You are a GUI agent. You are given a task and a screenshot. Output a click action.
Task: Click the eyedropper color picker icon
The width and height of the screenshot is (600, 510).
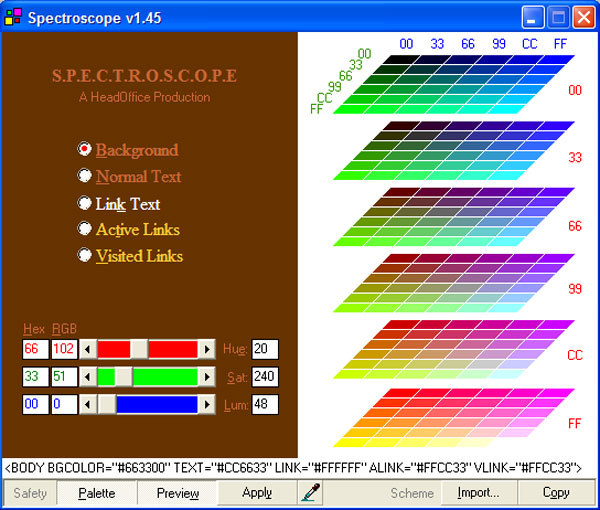pyautogui.click(x=310, y=493)
